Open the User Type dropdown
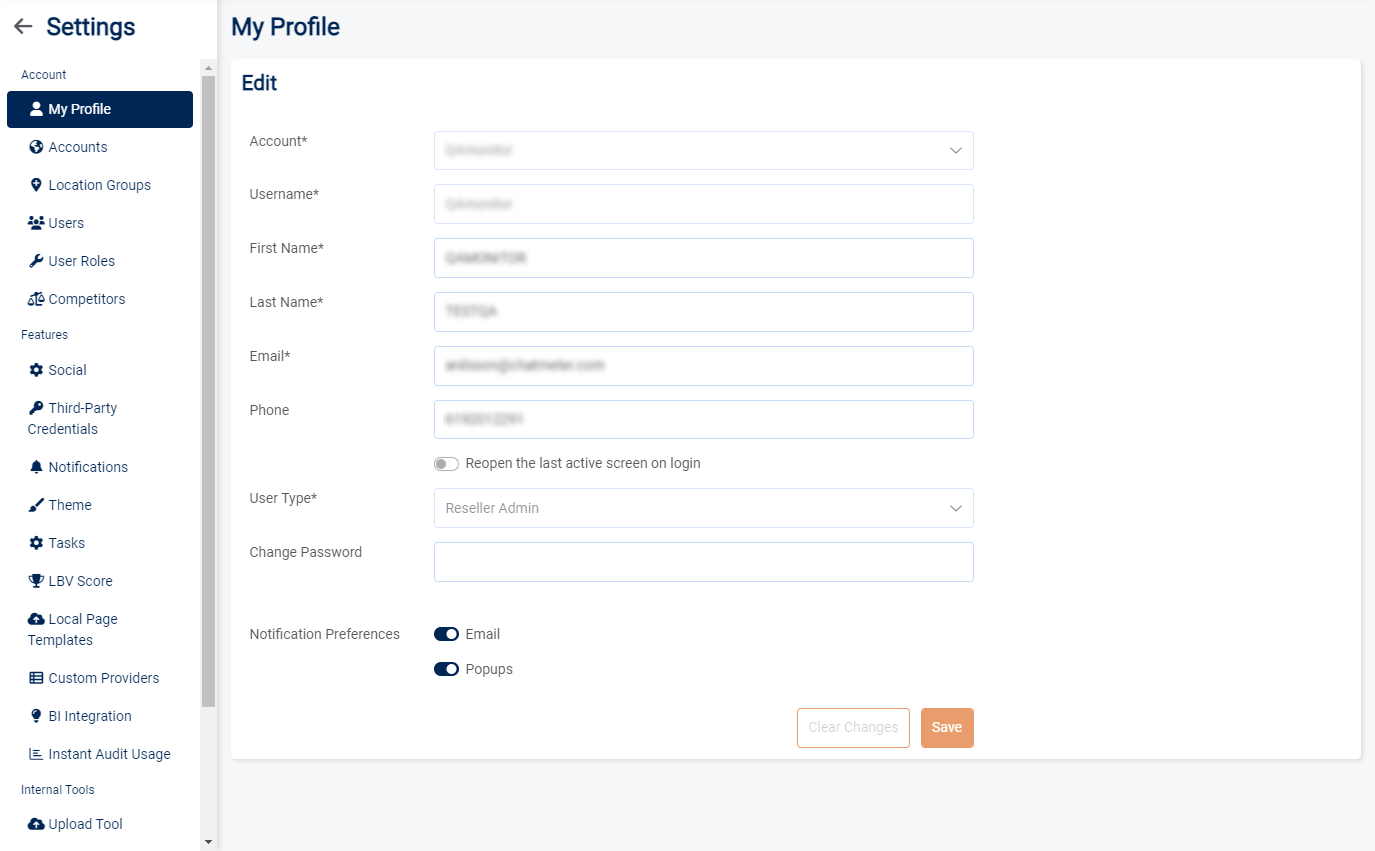This screenshot has width=1375, height=851. [703, 508]
